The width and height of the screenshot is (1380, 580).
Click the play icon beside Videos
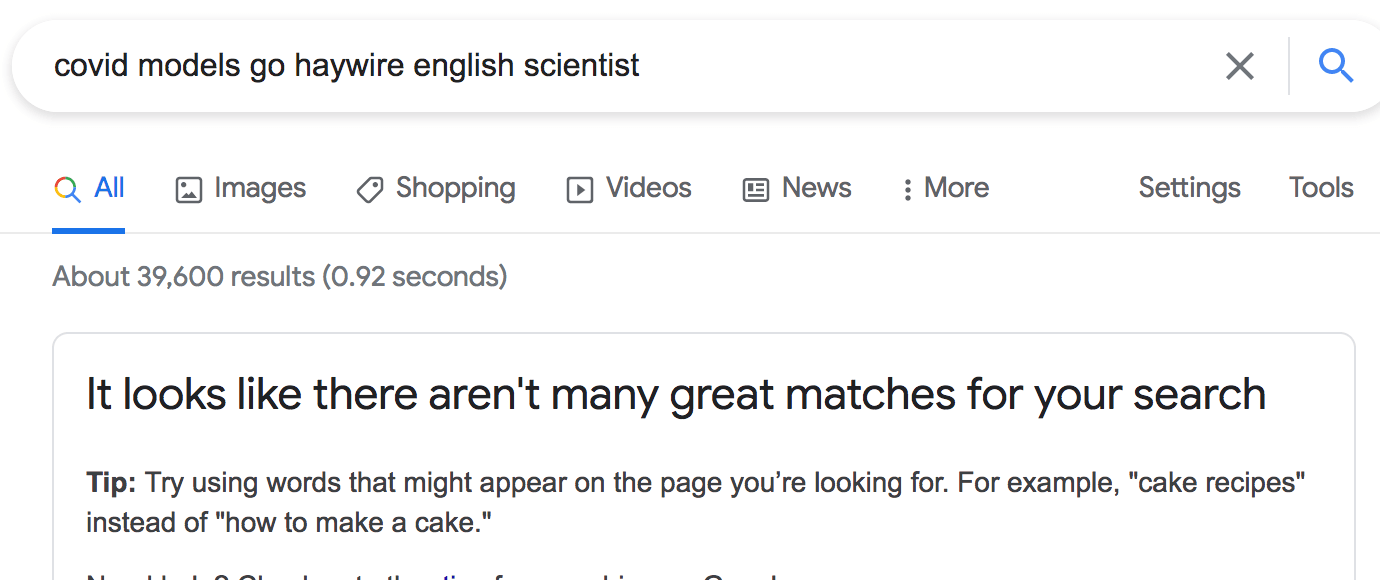point(580,190)
